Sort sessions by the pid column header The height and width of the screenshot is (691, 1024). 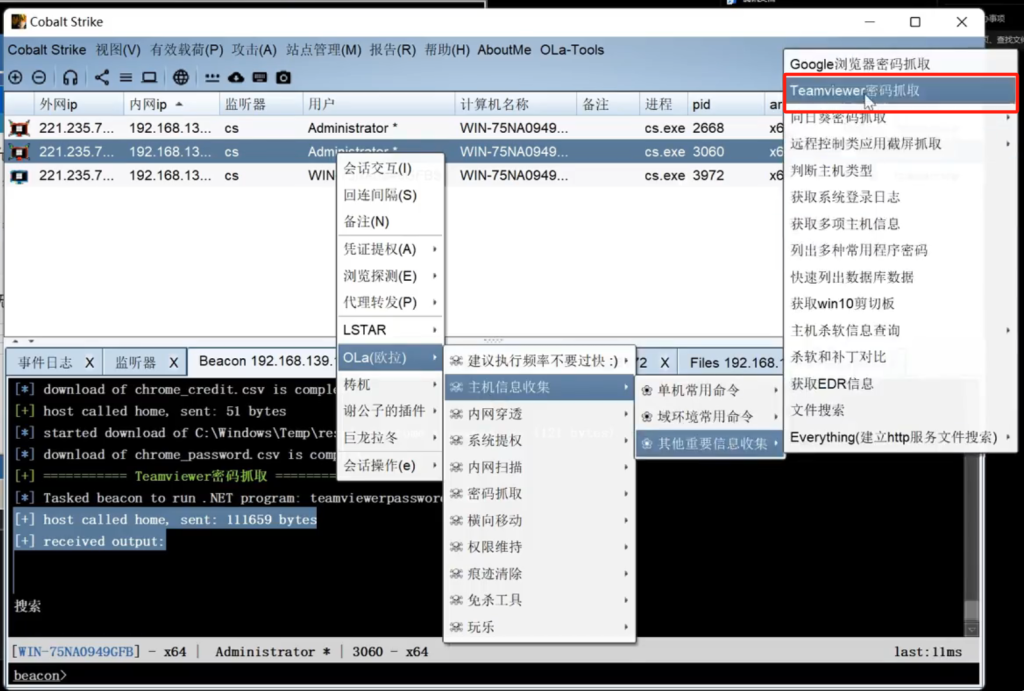click(x=725, y=104)
